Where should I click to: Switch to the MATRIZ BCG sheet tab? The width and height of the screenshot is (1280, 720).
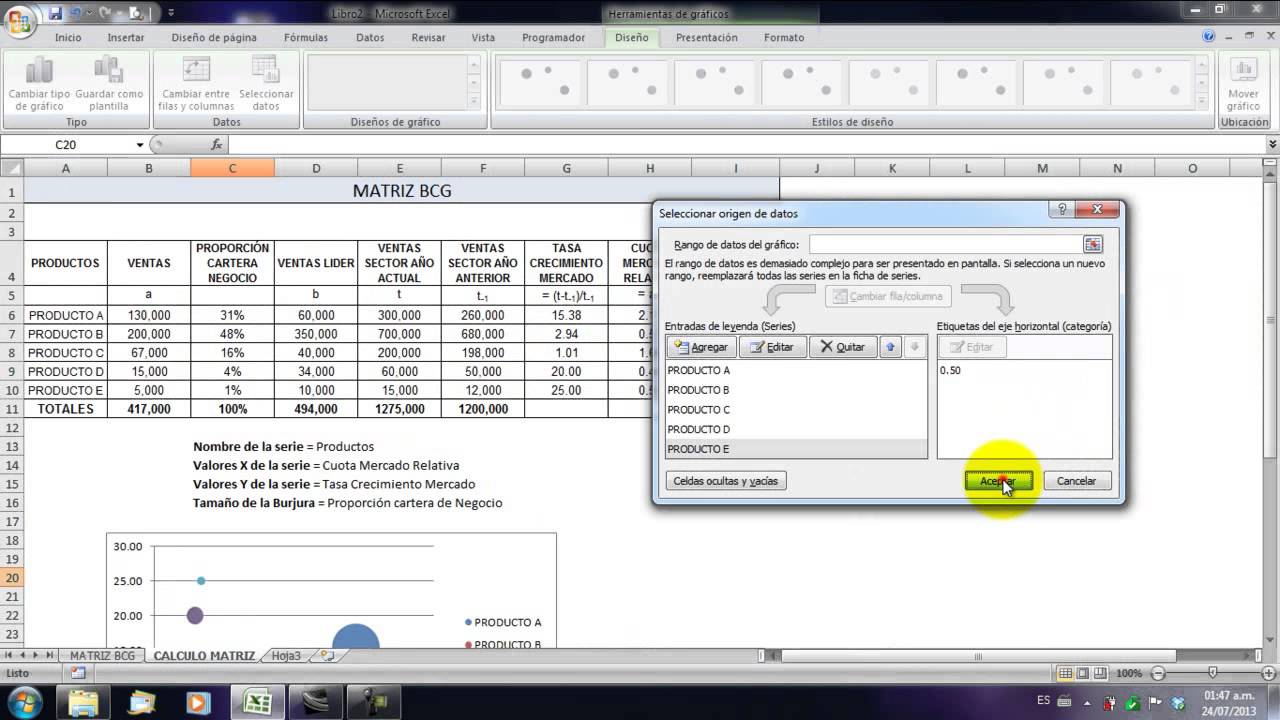click(102, 656)
